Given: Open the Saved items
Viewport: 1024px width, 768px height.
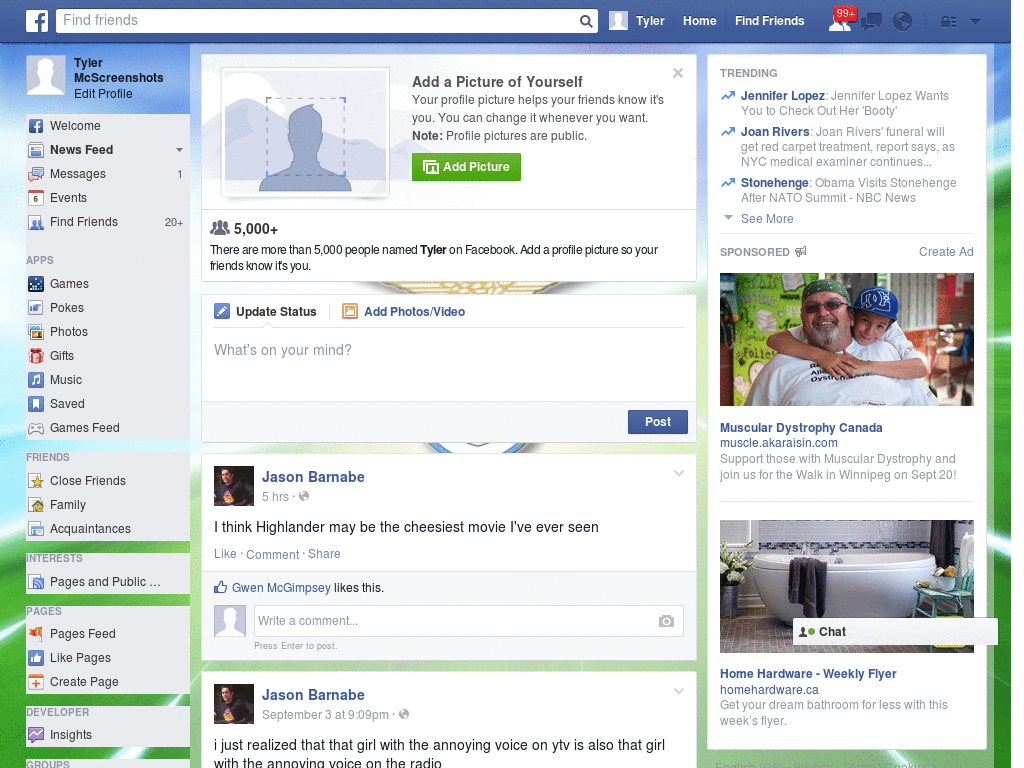Looking at the screenshot, I should (108, 404).
